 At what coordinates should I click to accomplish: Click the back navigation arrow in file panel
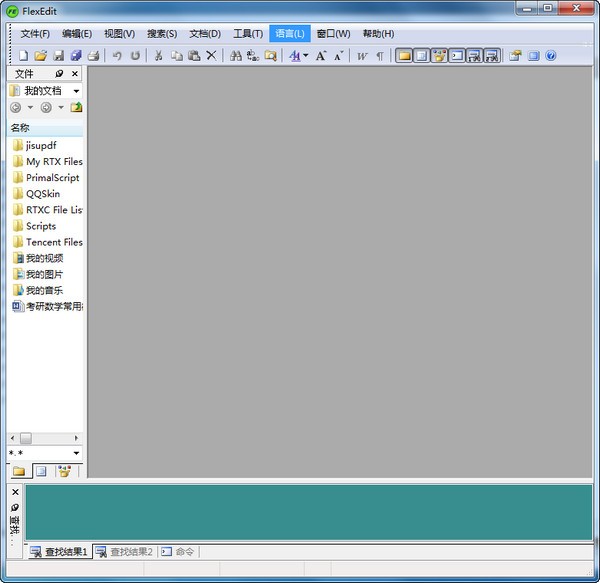(16, 107)
